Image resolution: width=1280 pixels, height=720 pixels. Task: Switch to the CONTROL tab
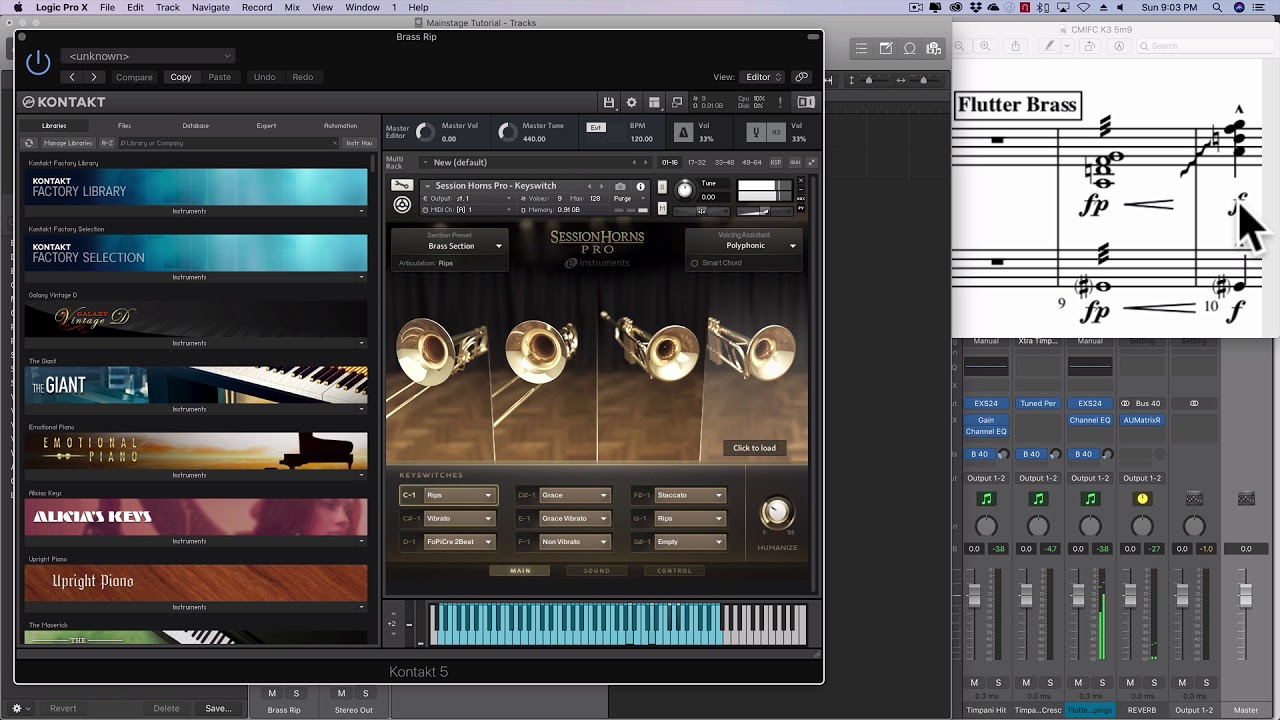tap(674, 571)
